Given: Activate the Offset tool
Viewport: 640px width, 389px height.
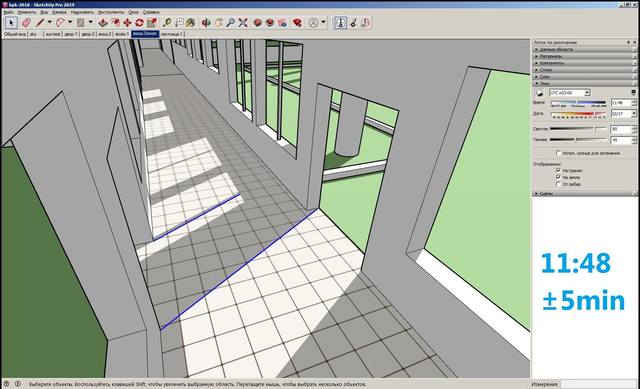Looking at the screenshot, I should coord(116,23).
